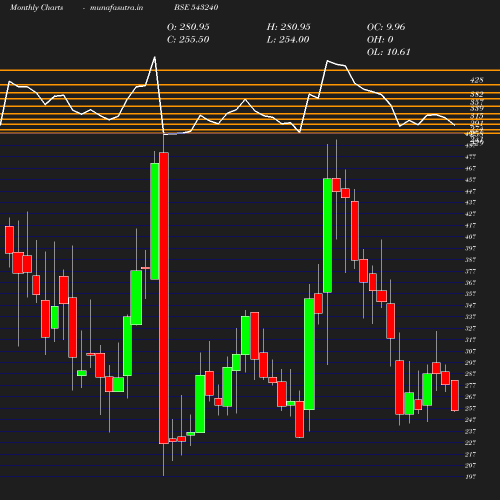
Task: Click the '447' price axis label
Action: [x=470, y=191]
